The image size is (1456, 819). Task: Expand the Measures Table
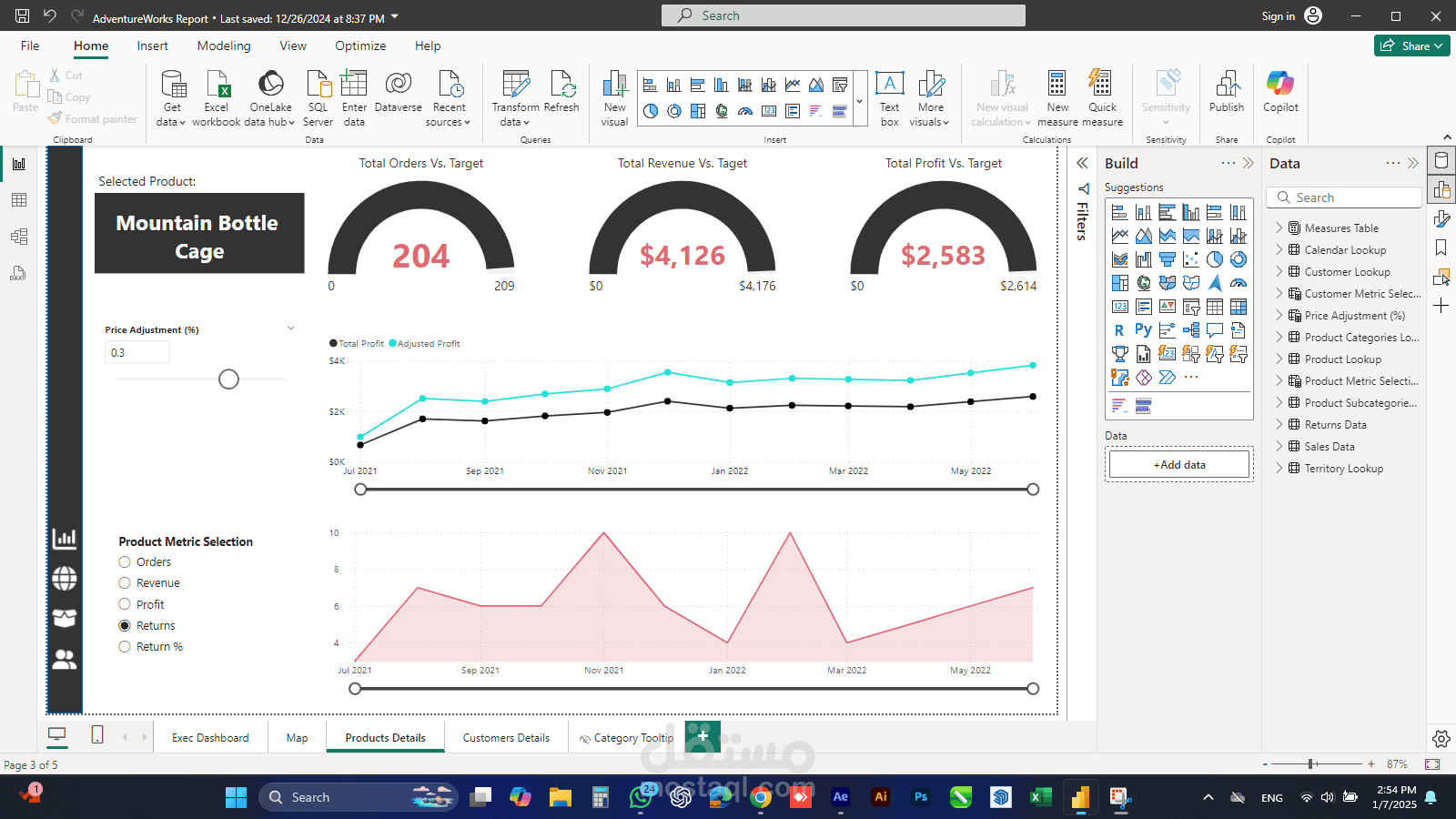(x=1279, y=228)
